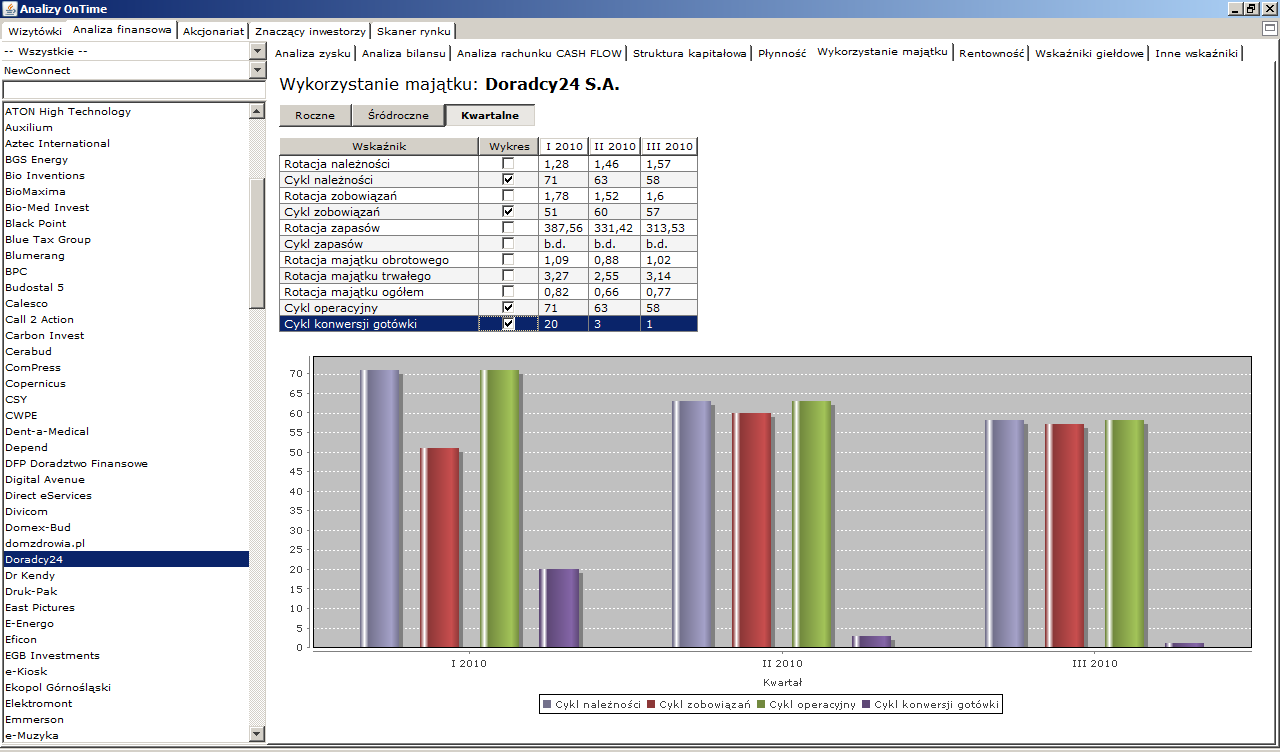This screenshot has height=752, width=1280.
Task: Enable chart for Rotacja zobowiązań
Action: click(x=508, y=196)
